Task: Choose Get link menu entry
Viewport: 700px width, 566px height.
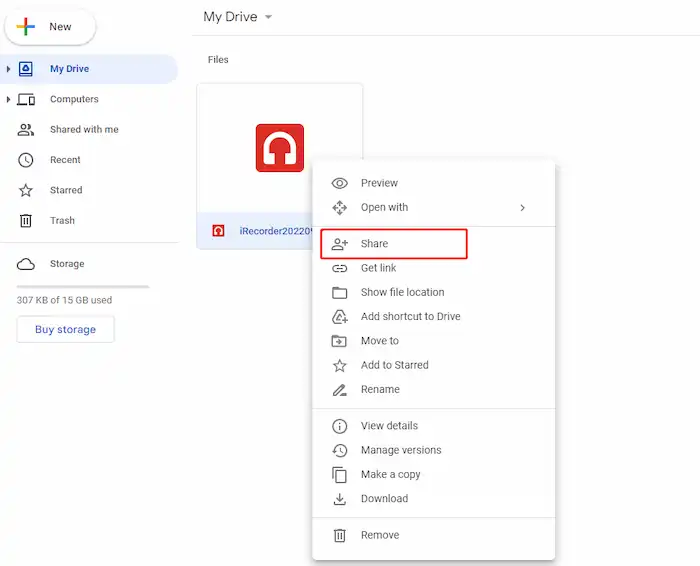Action: pyautogui.click(x=378, y=268)
